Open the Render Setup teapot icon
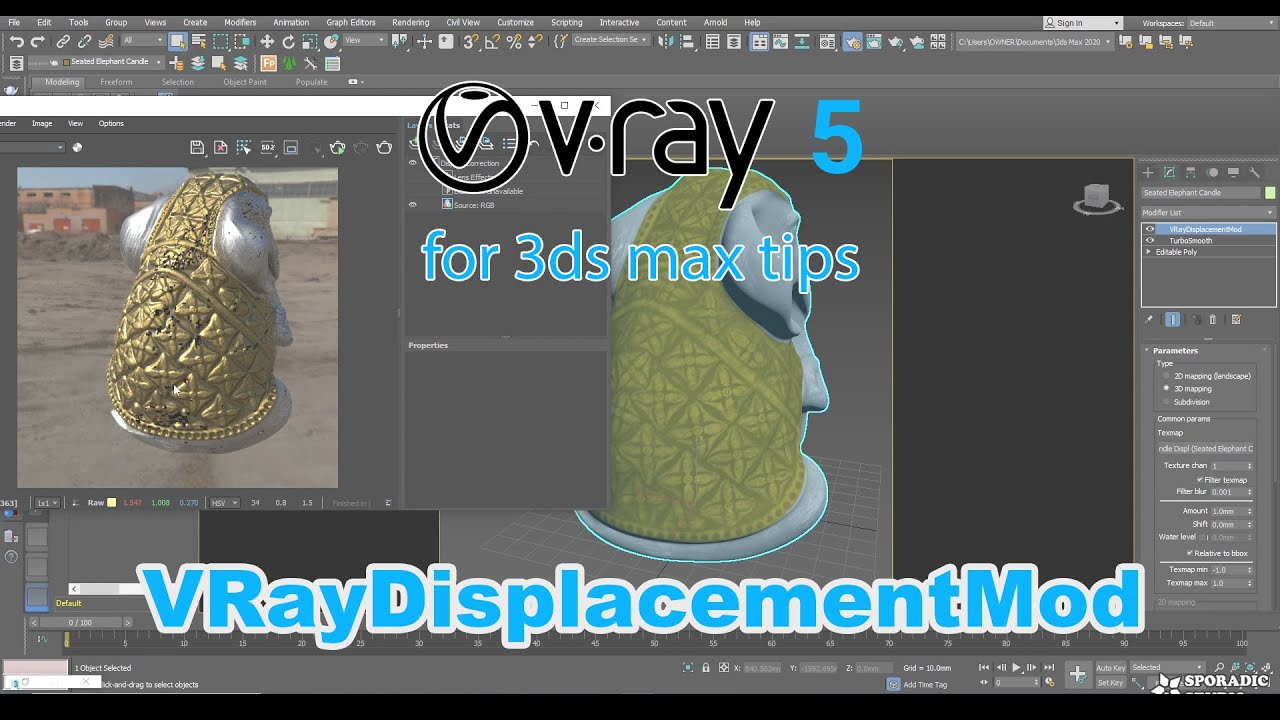Viewport: 1280px width, 720px height. click(852, 41)
